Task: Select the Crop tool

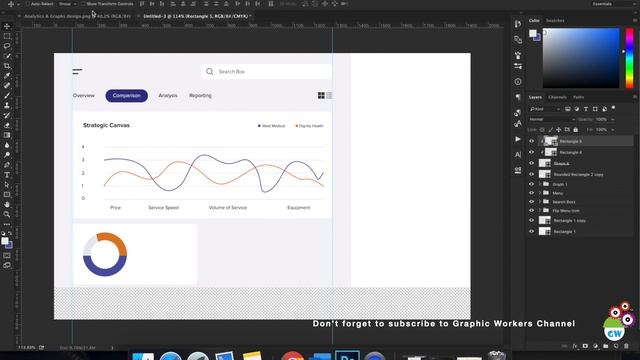Action: (x=7, y=66)
